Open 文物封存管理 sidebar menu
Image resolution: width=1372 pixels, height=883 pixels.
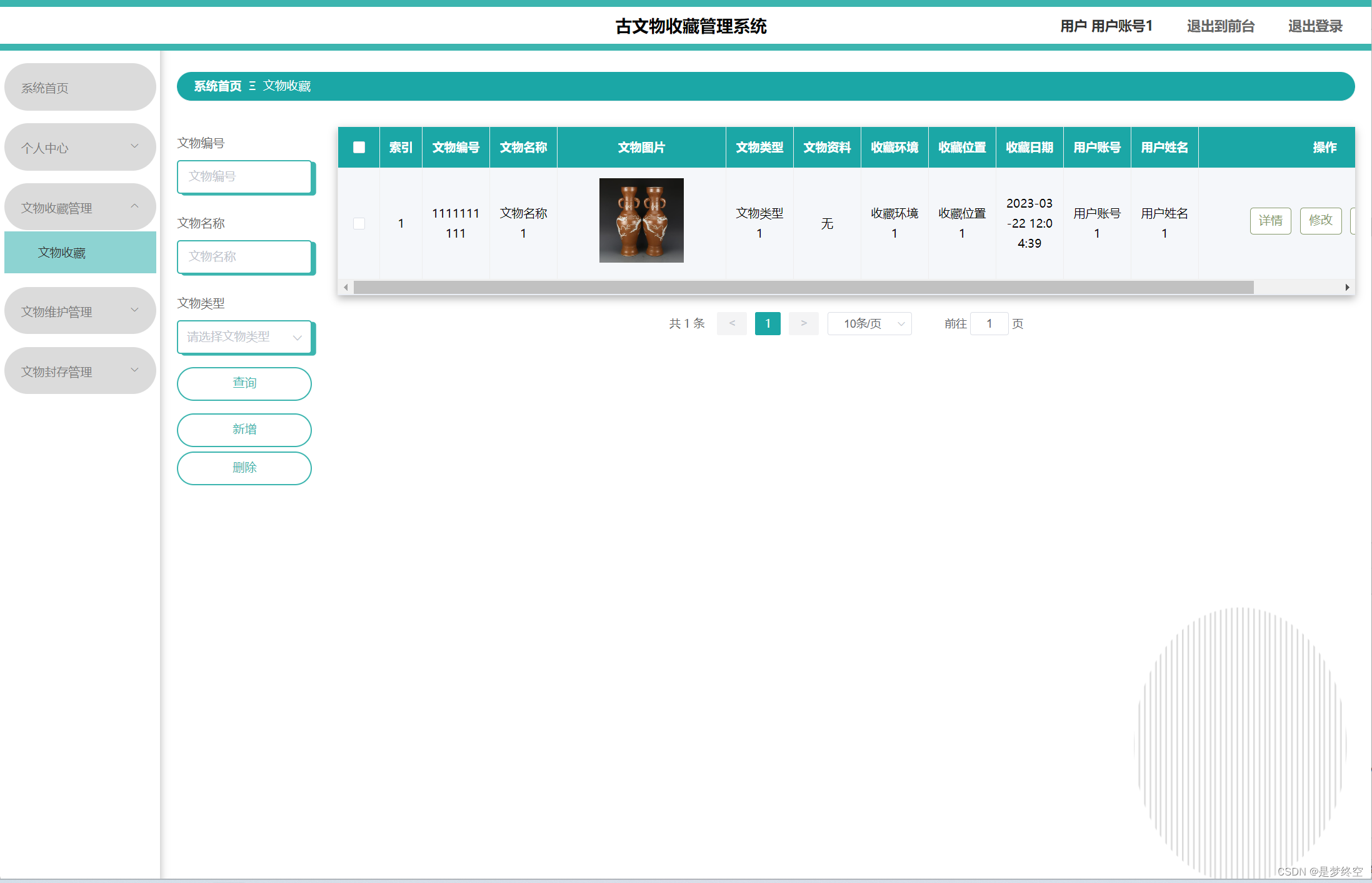point(80,371)
